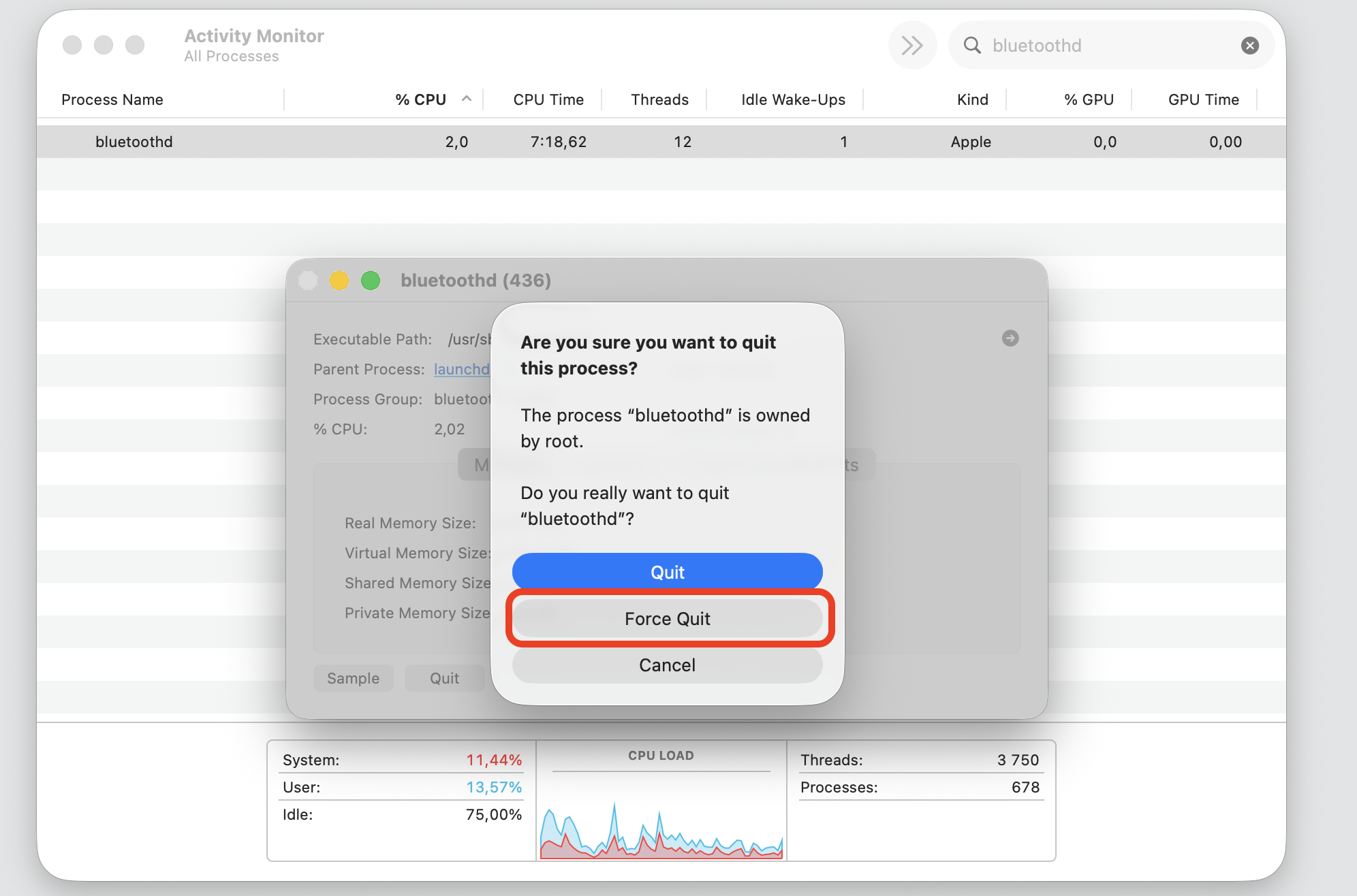Click the Private Memory Size label

(418, 613)
